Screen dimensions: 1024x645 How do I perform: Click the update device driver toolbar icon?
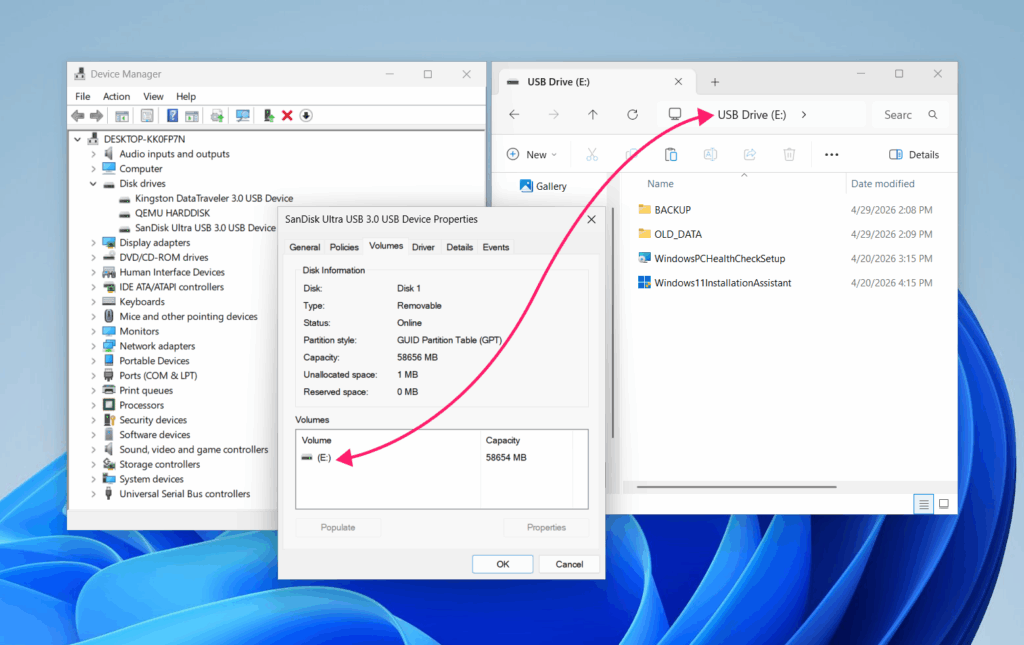coord(268,116)
